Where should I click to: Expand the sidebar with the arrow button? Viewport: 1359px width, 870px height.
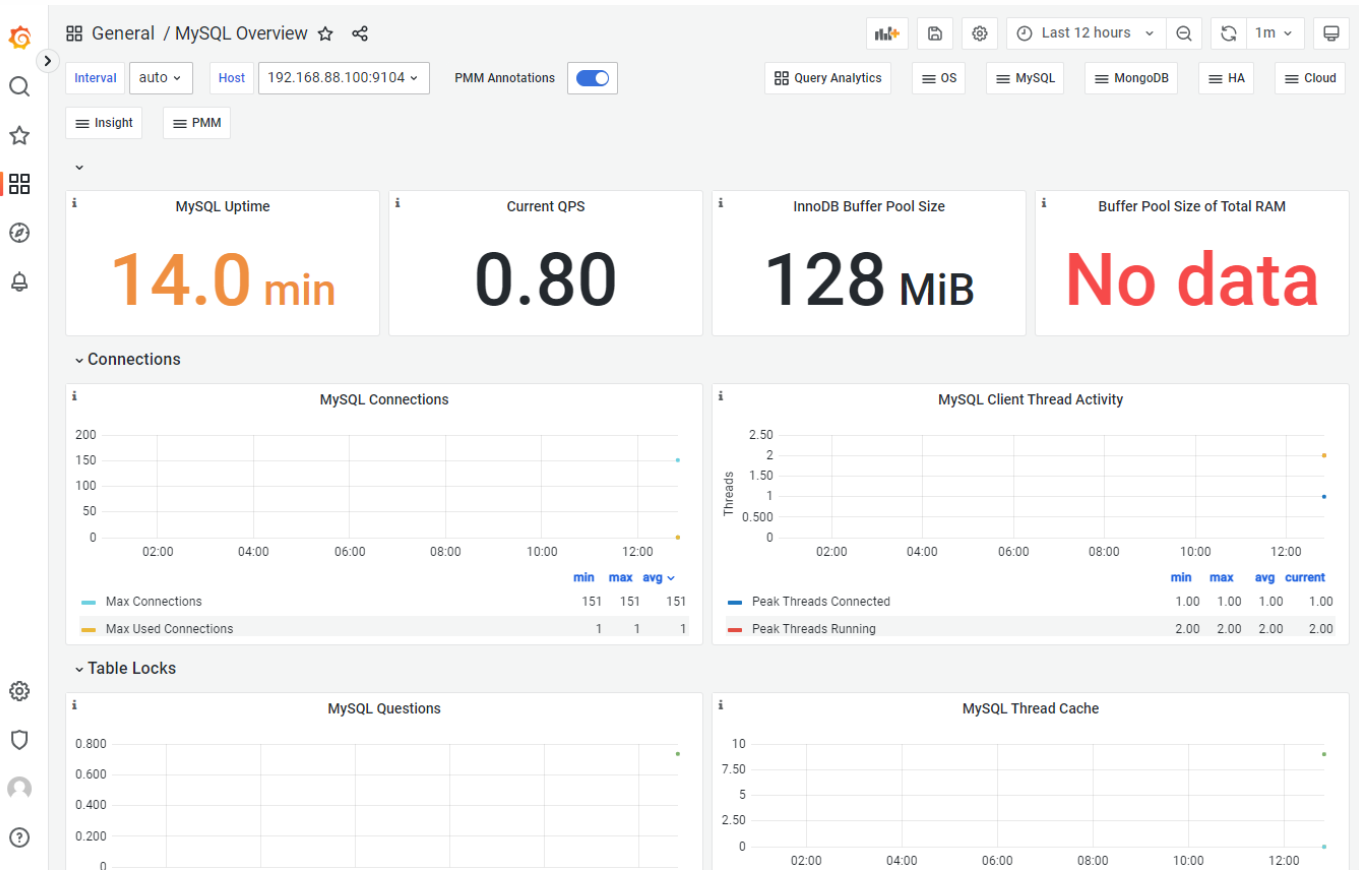tap(47, 61)
